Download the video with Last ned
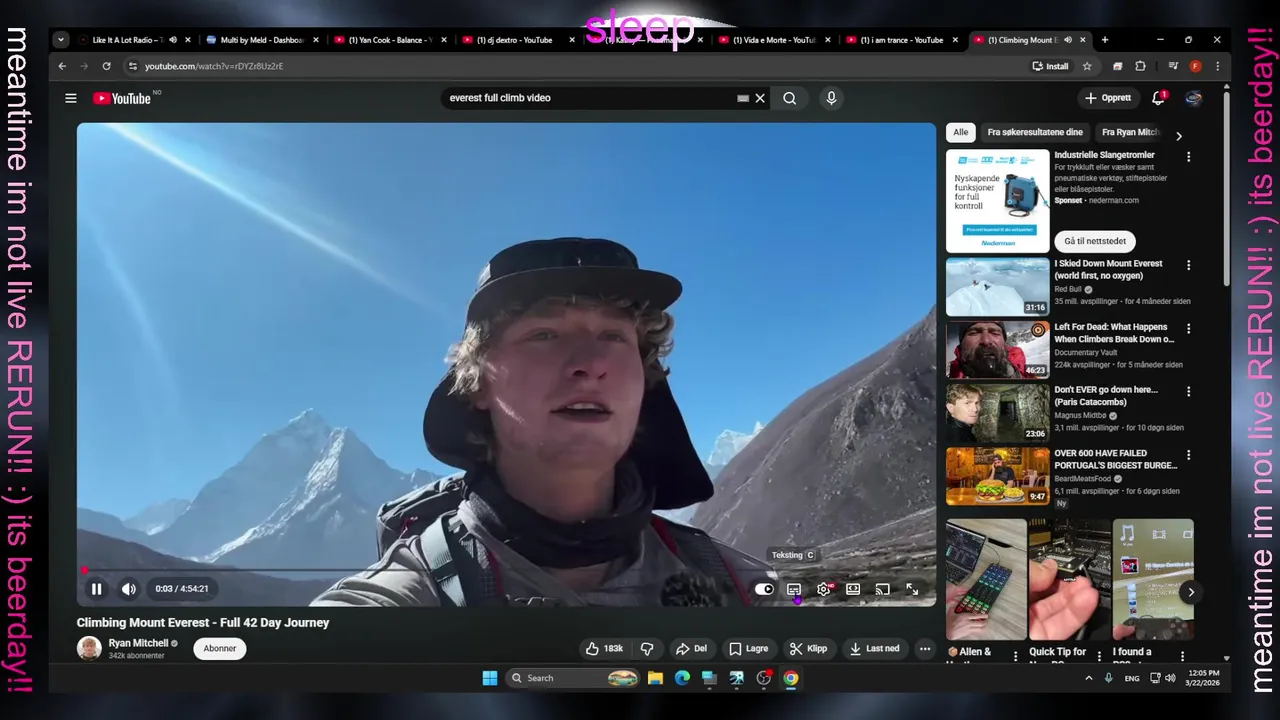 (x=875, y=648)
